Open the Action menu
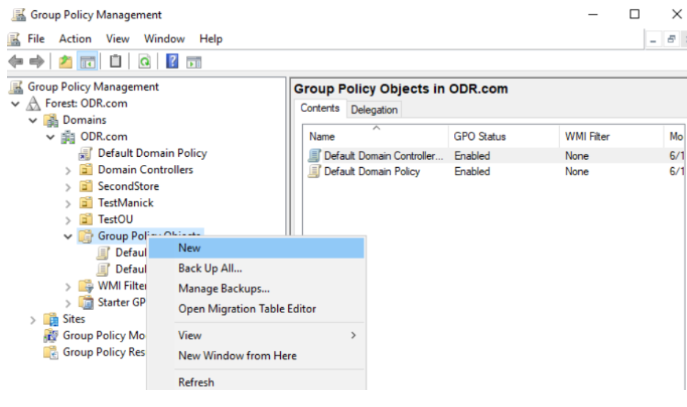The height and width of the screenshot is (407, 687). pyautogui.click(x=75, y=39)
